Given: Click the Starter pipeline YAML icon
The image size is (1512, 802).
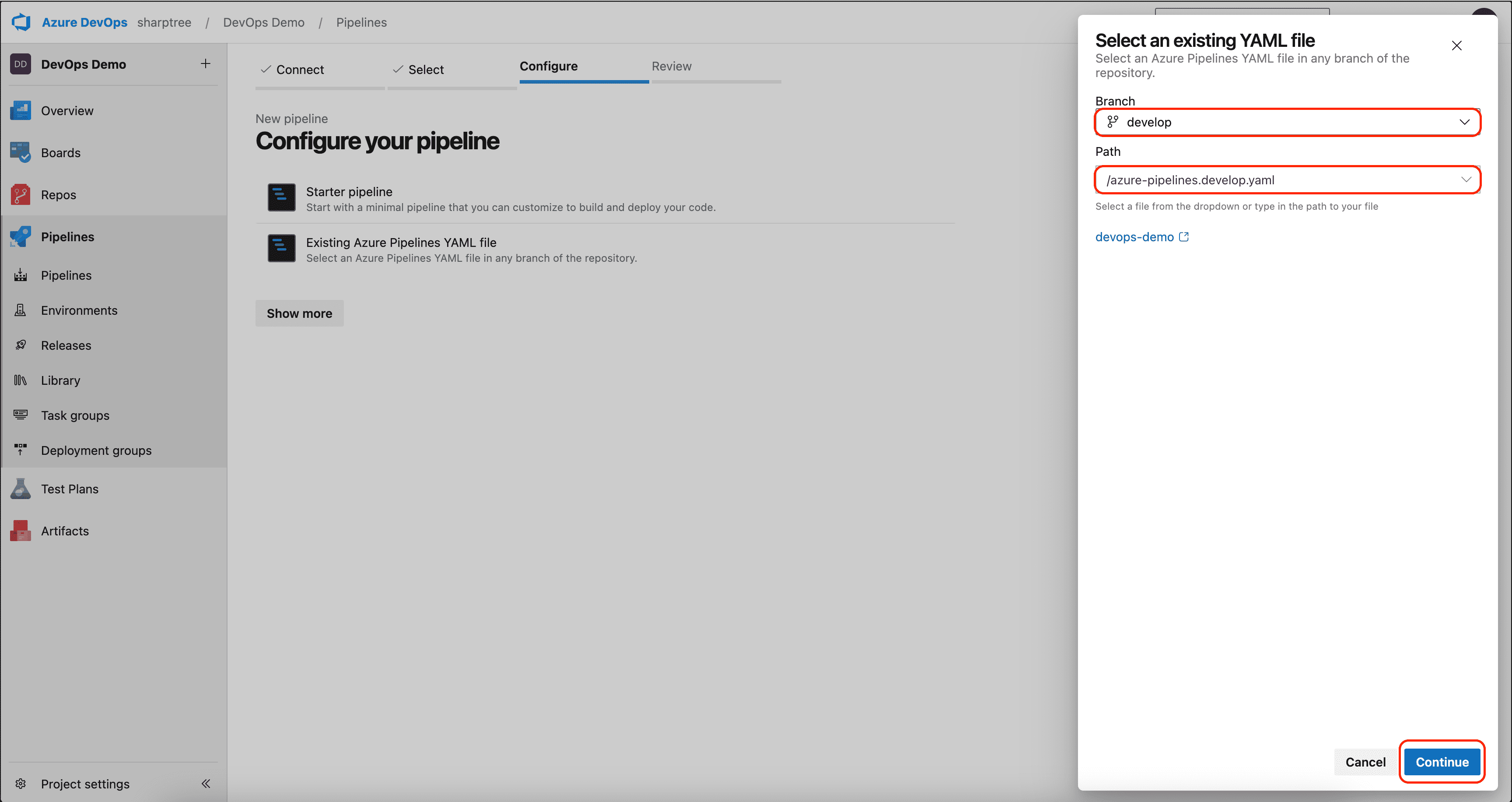Looking at the screenshot, I should tap(282, 197).
